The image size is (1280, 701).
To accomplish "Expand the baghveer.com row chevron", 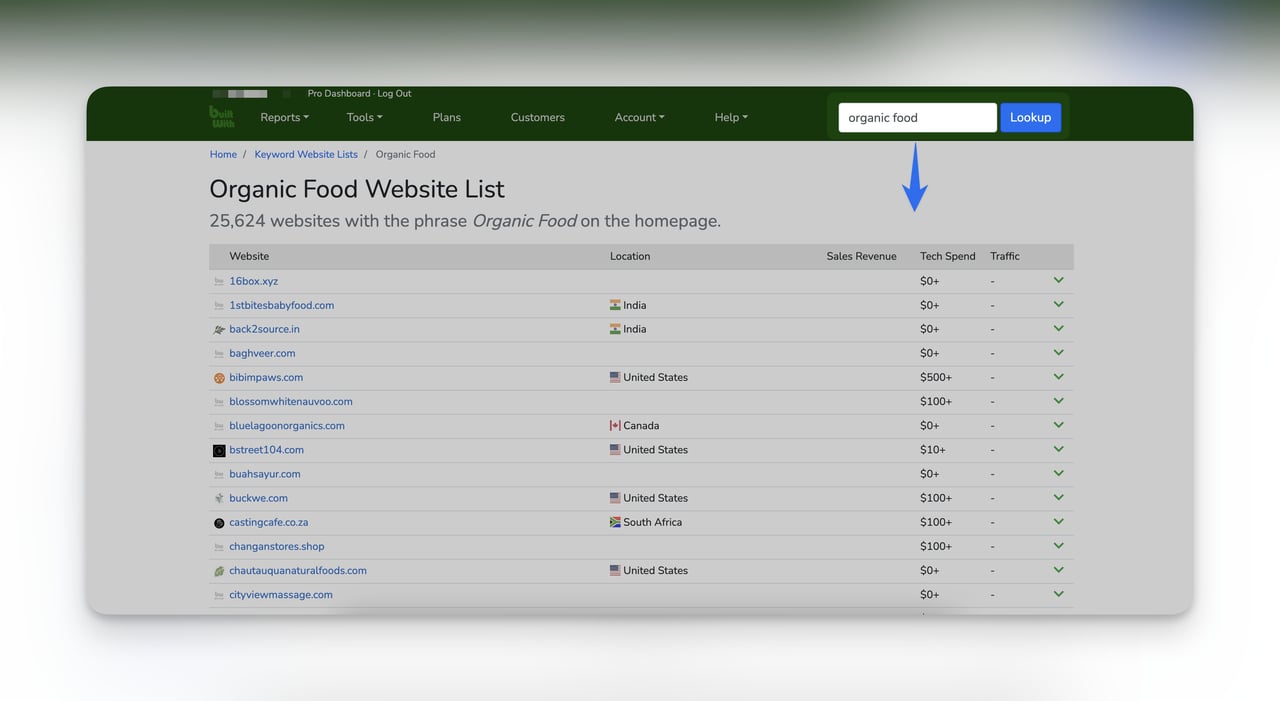I will (x=1058, y=352).
